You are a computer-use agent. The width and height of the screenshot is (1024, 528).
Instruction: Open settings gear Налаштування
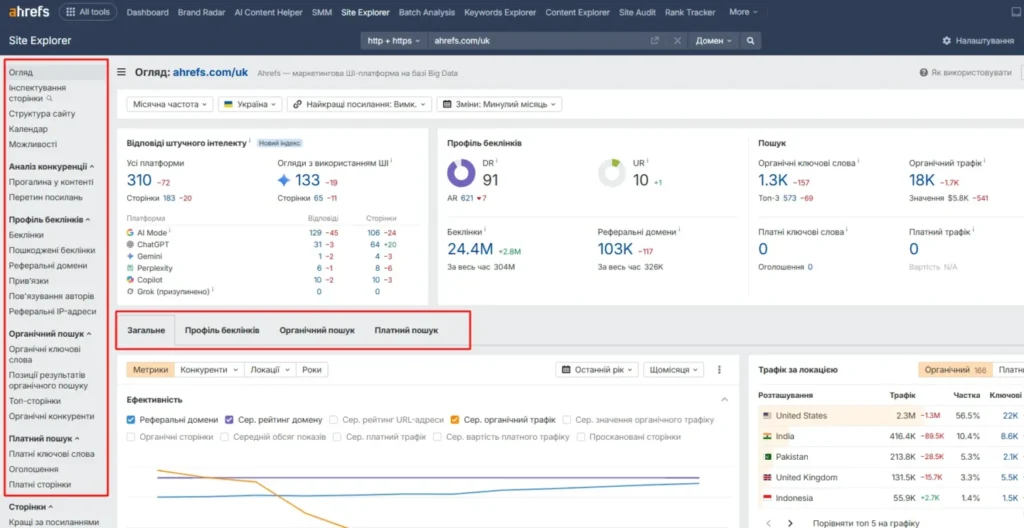click(978, 41)
